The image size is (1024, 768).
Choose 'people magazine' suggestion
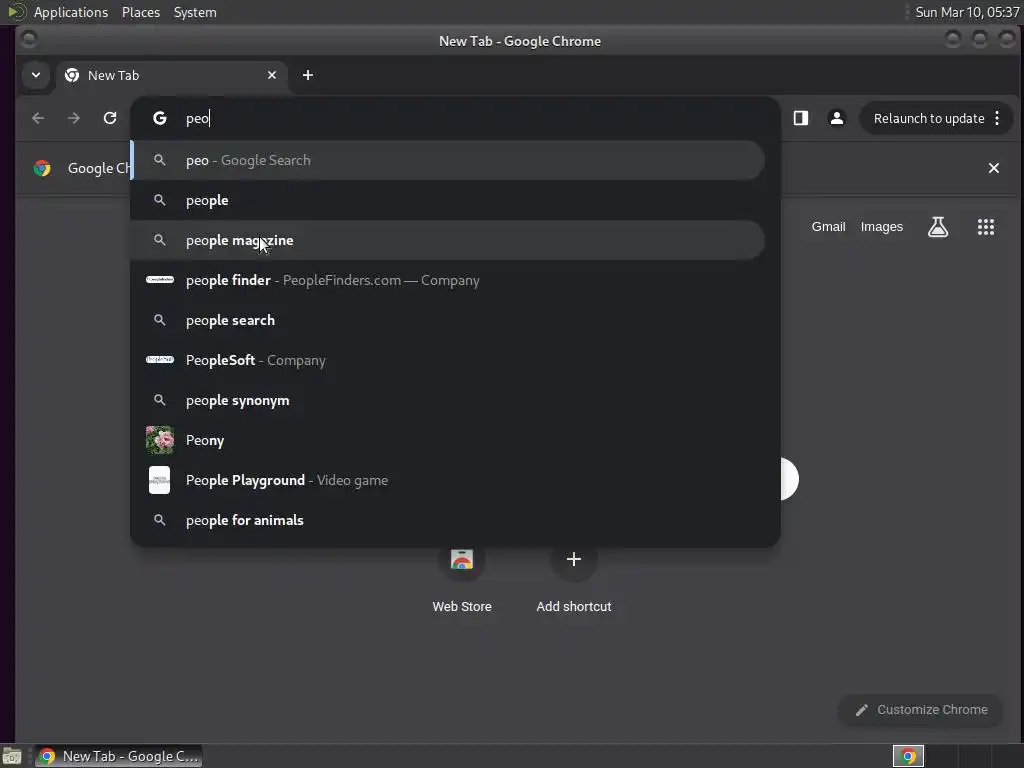(447, 240)
